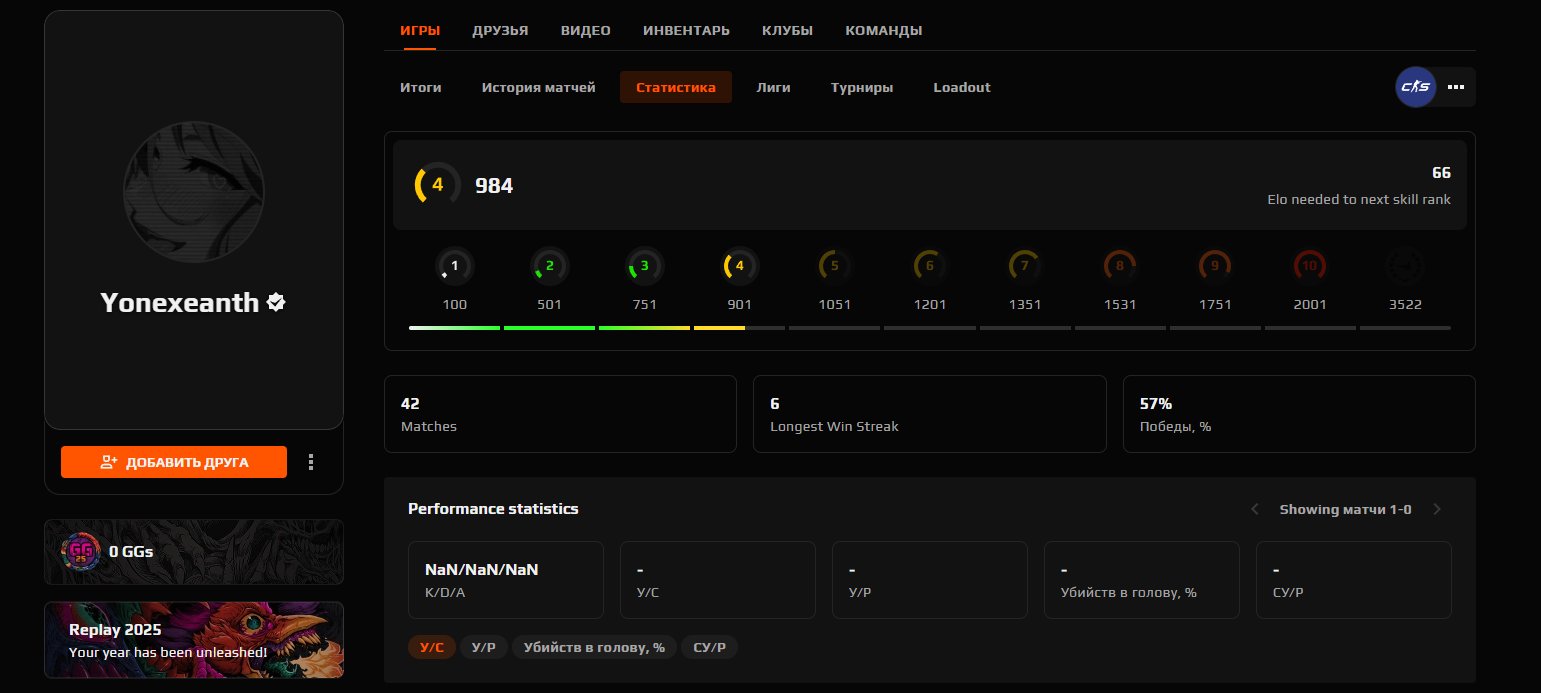Screen dimensions: 1541x693
Task: Toggle the У/Р stat filter chip
Action: (484, 647)
